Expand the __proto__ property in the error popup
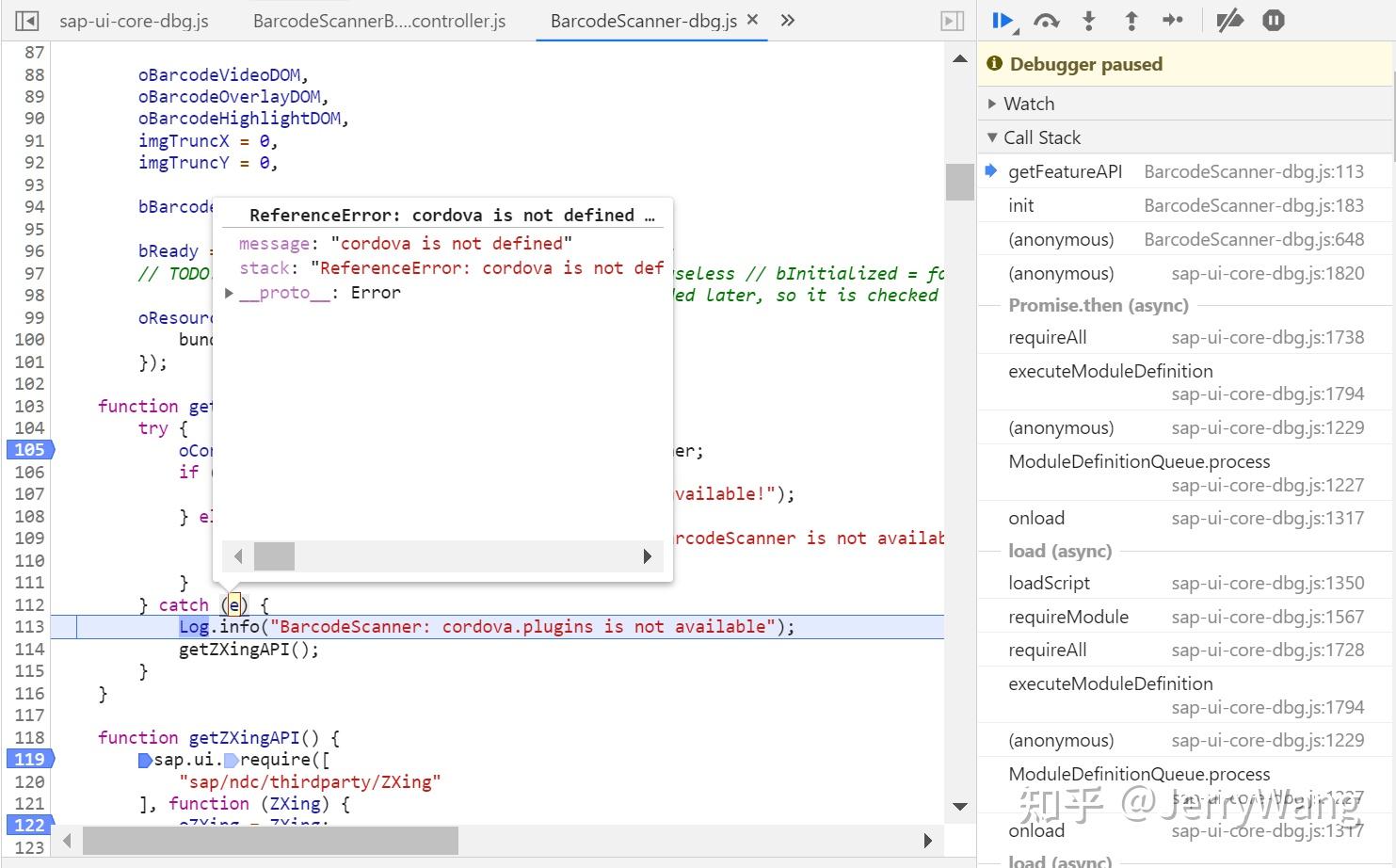This screenshot has width=1396, height=868. click(229, 293)
